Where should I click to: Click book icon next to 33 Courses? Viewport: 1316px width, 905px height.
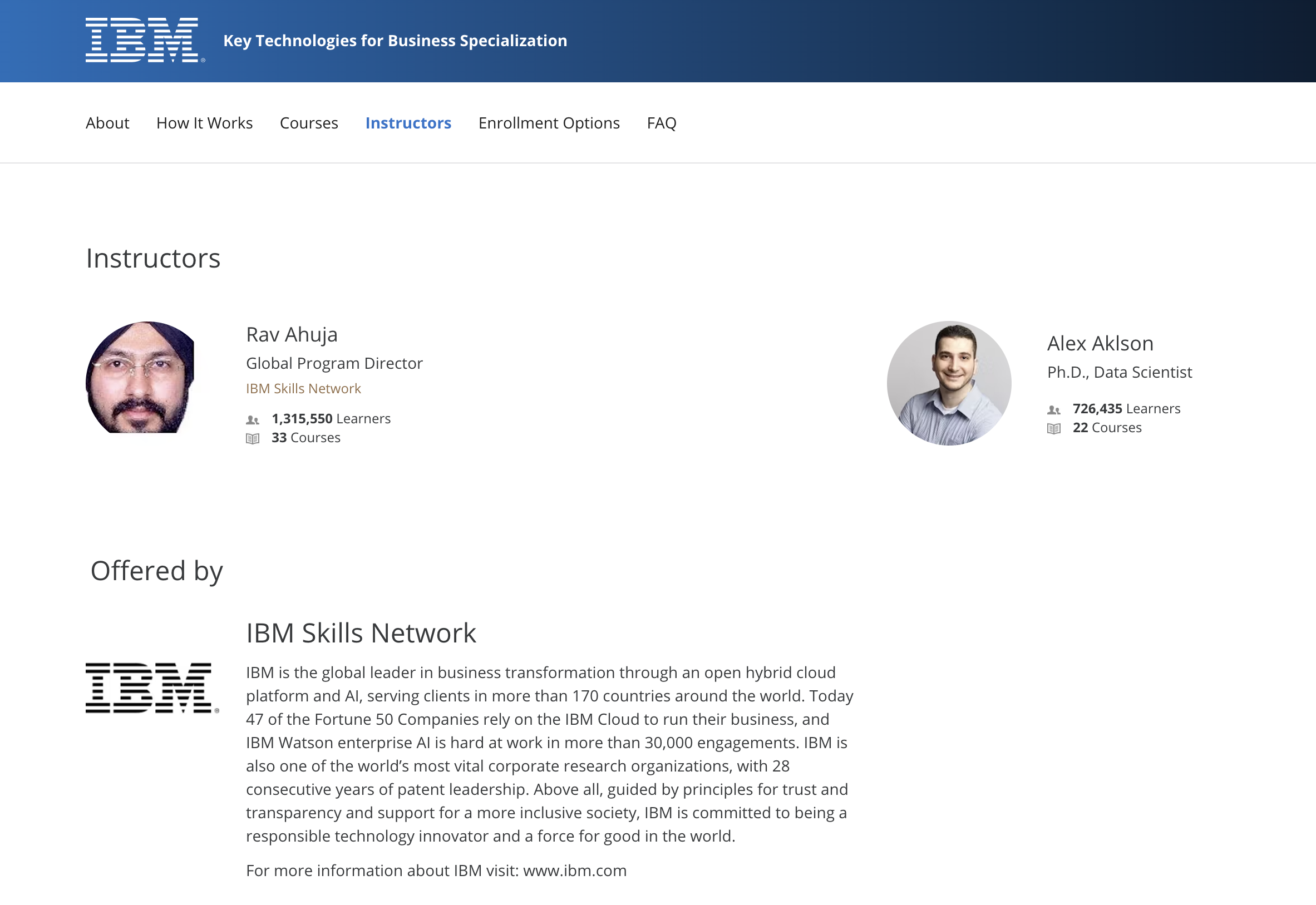[253, 438]
